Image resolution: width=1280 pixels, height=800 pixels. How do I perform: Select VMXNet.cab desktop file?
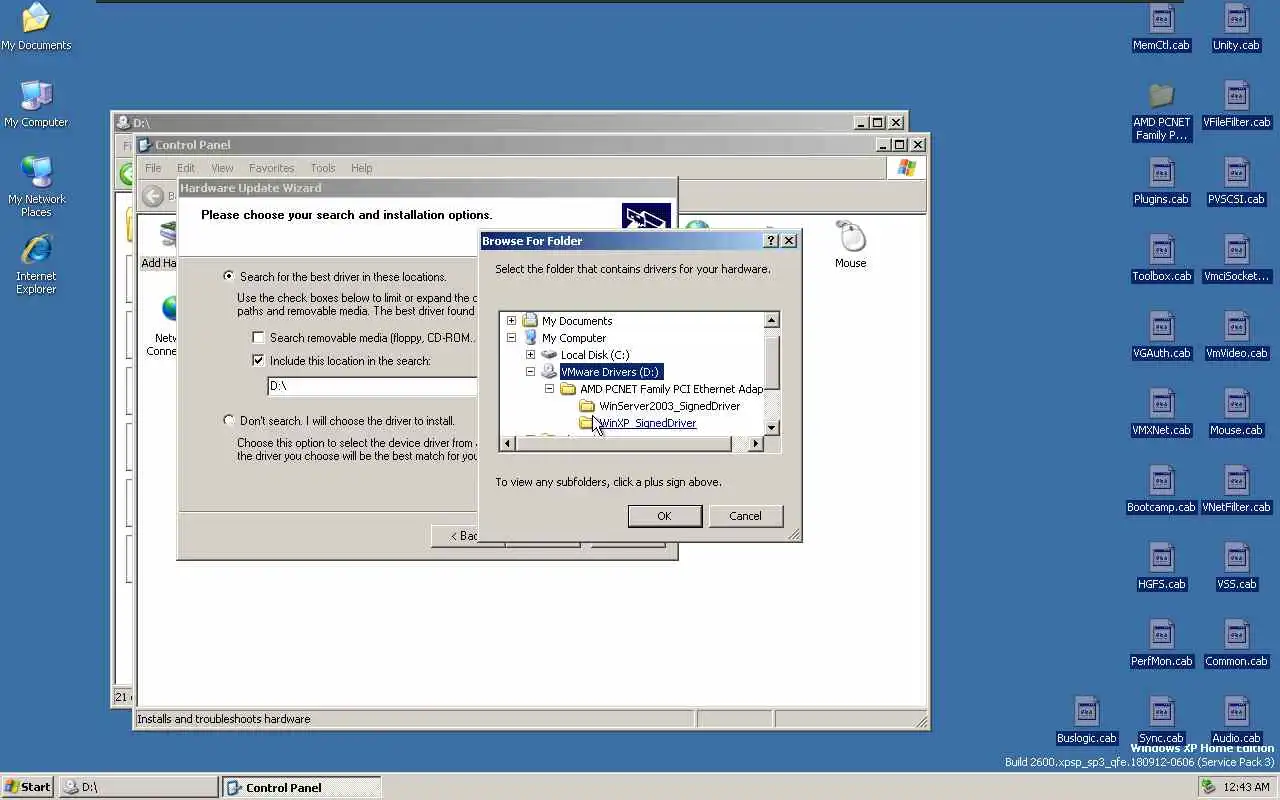[1161, 412]
